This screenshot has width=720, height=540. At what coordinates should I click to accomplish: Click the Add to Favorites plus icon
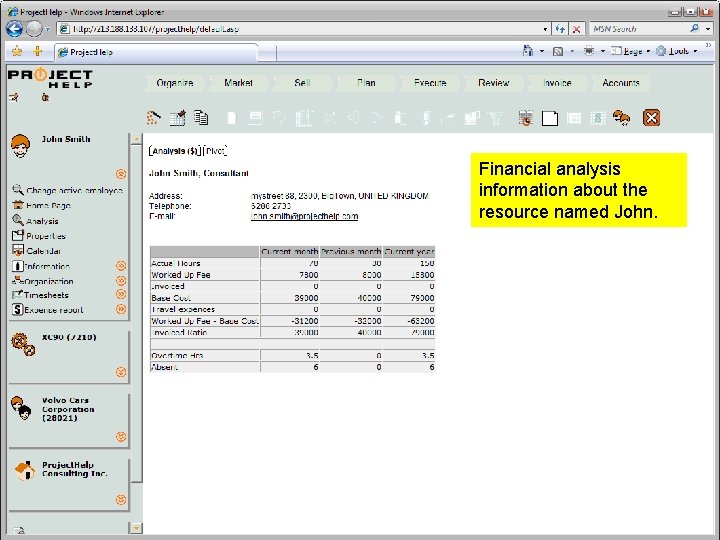tap(38, 51)
